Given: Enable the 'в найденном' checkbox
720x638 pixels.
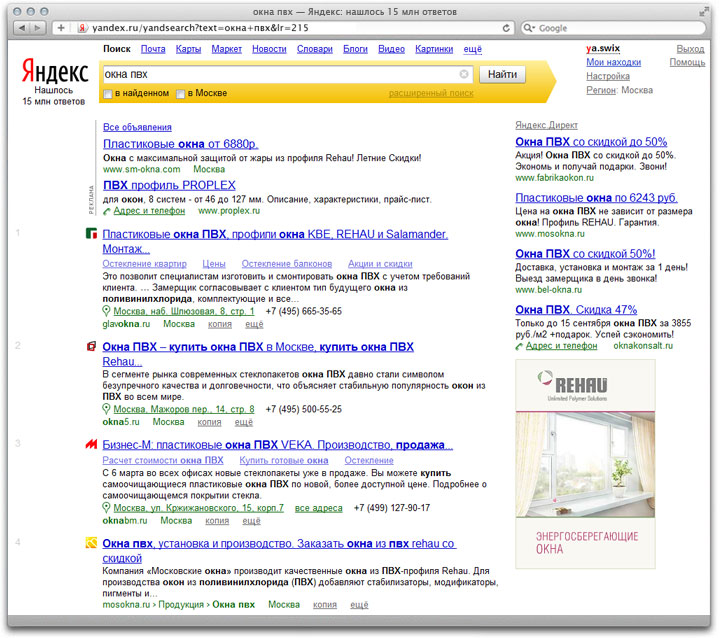Looking at the screenshot, I should (x=108, y=94).
